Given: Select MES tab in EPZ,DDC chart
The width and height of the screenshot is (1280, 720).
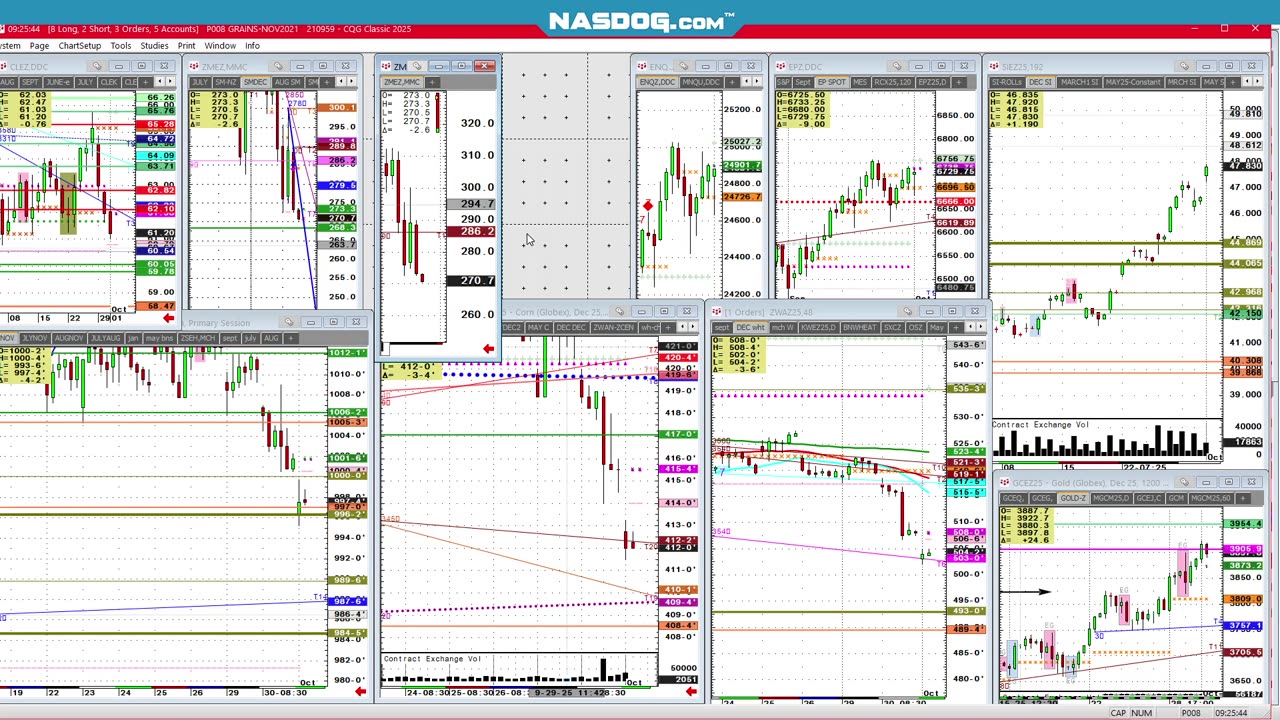Looking at the screenshot, I should (x=860, y=82).
